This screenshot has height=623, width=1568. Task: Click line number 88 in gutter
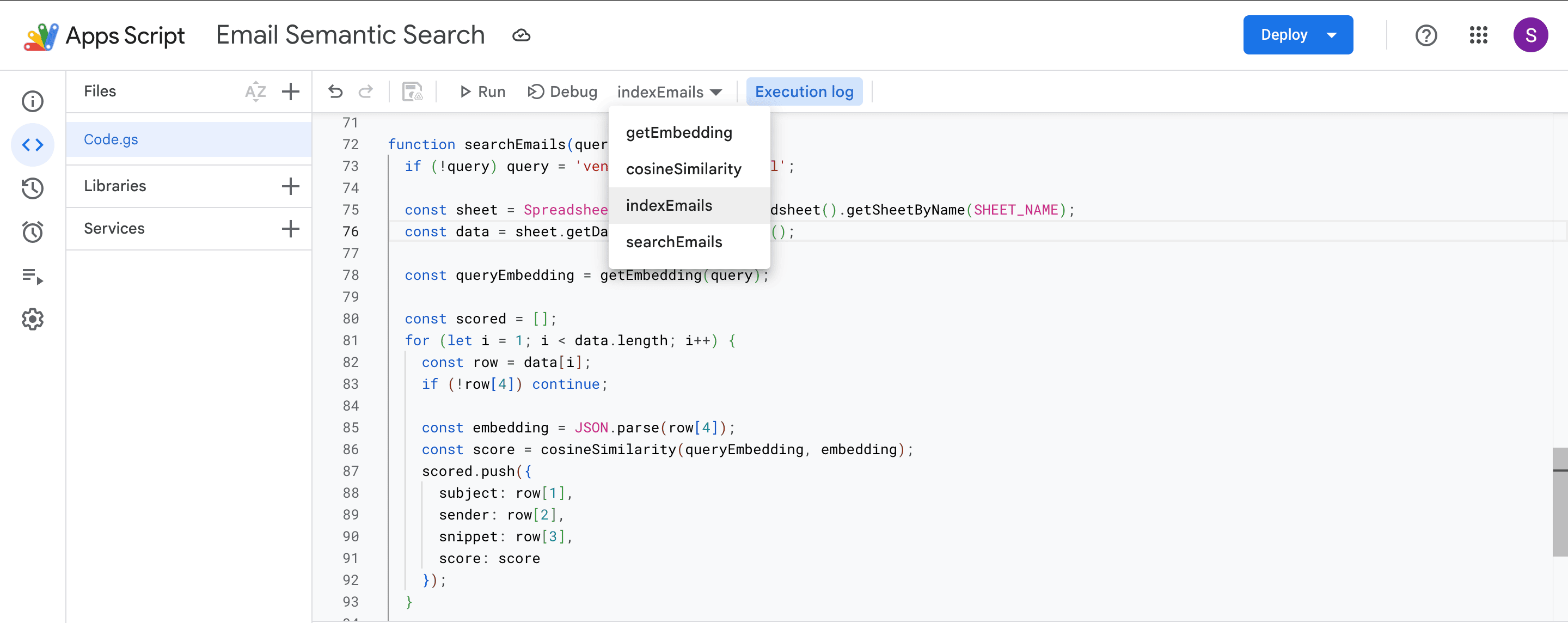[351, 493]
